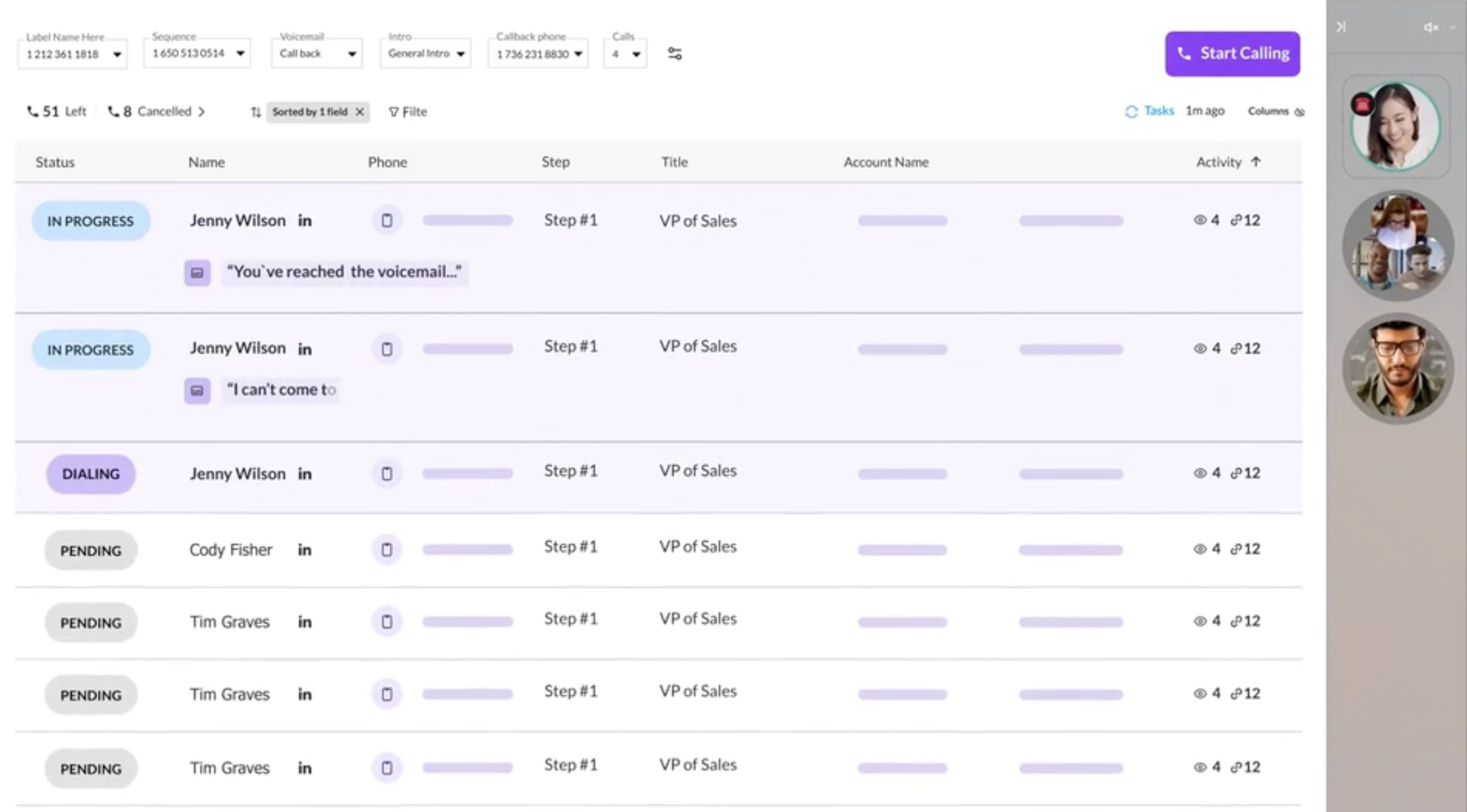Open the Voicemail "Call back" dropdown
1467x812 pixels.
[317, 54]
